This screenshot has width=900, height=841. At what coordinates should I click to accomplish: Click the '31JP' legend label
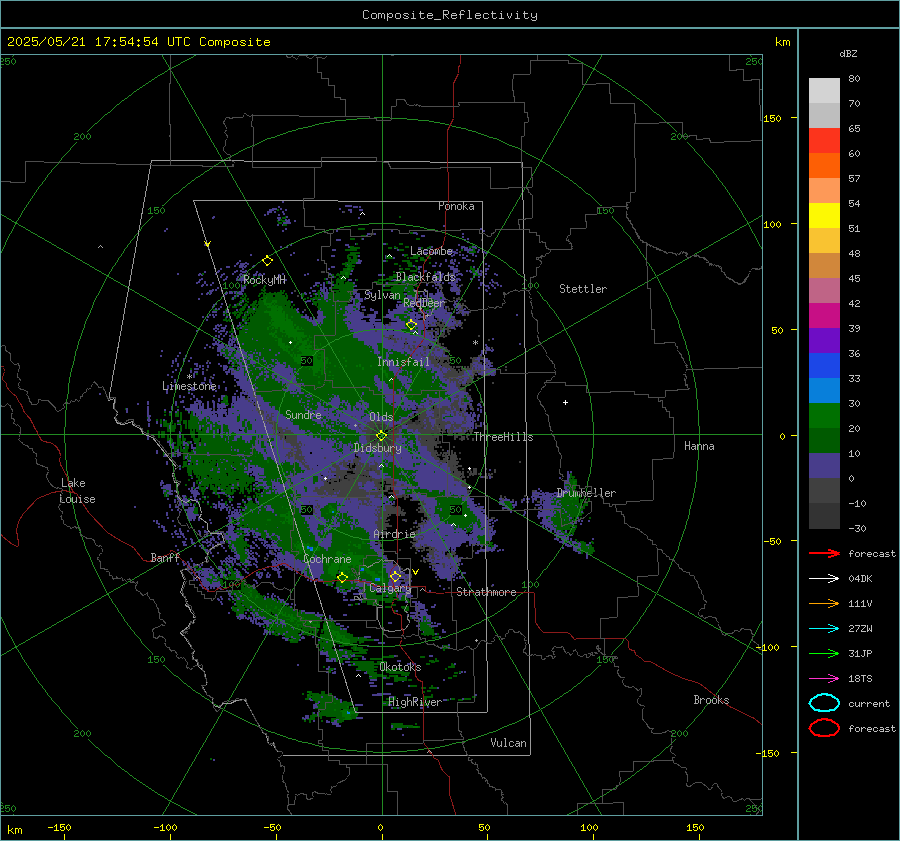[x=860, y=653]
